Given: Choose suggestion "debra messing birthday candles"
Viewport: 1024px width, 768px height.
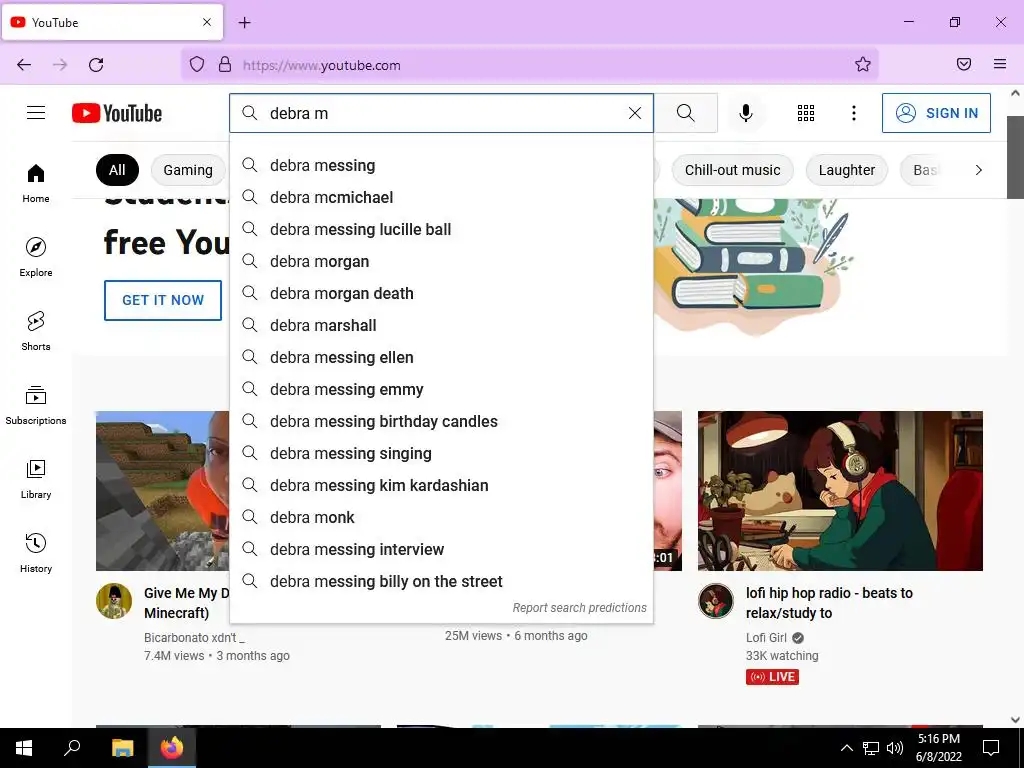Looking at the screenshot, I should 441,421.
